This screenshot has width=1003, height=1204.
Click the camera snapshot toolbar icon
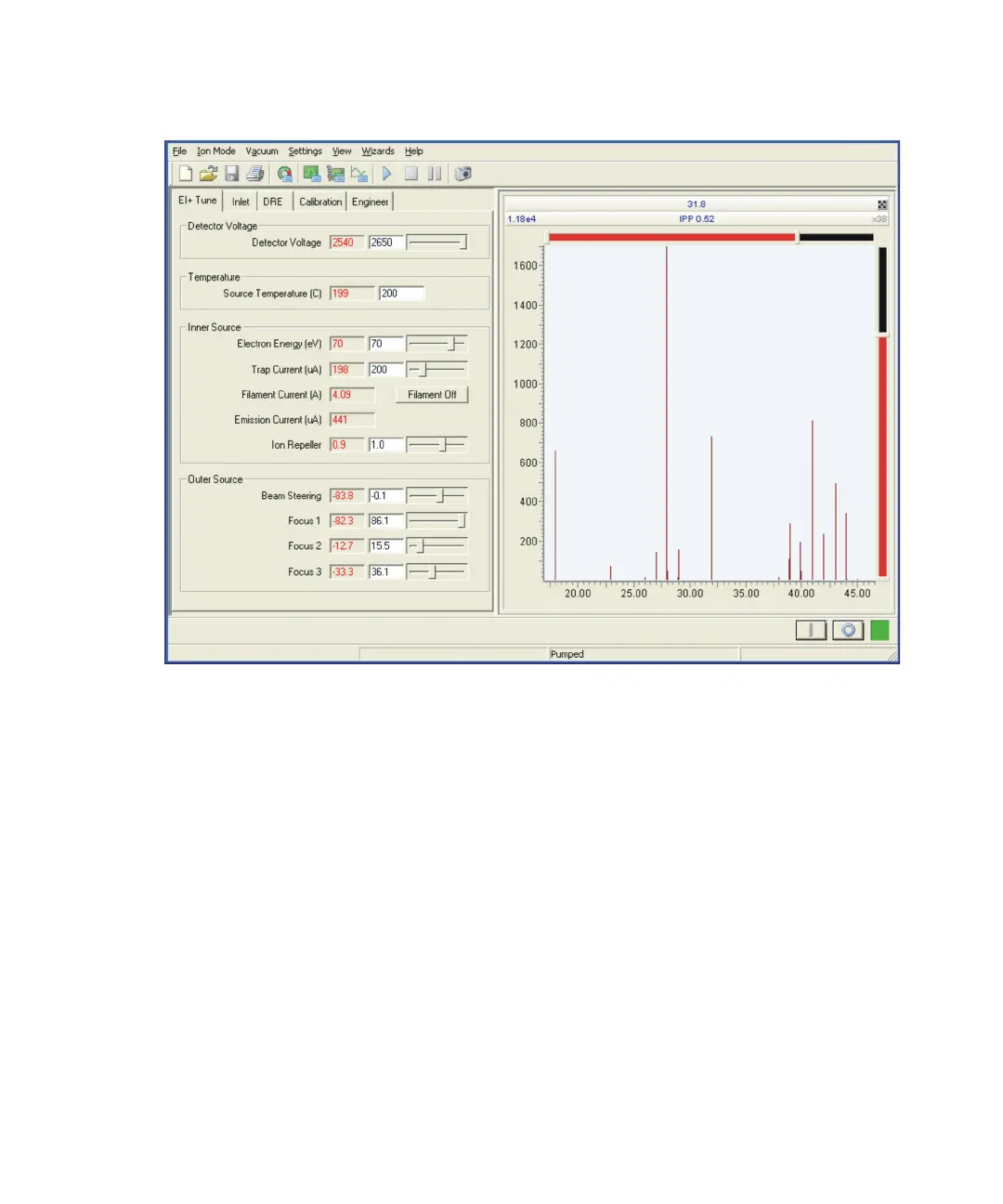coord(463,174)
